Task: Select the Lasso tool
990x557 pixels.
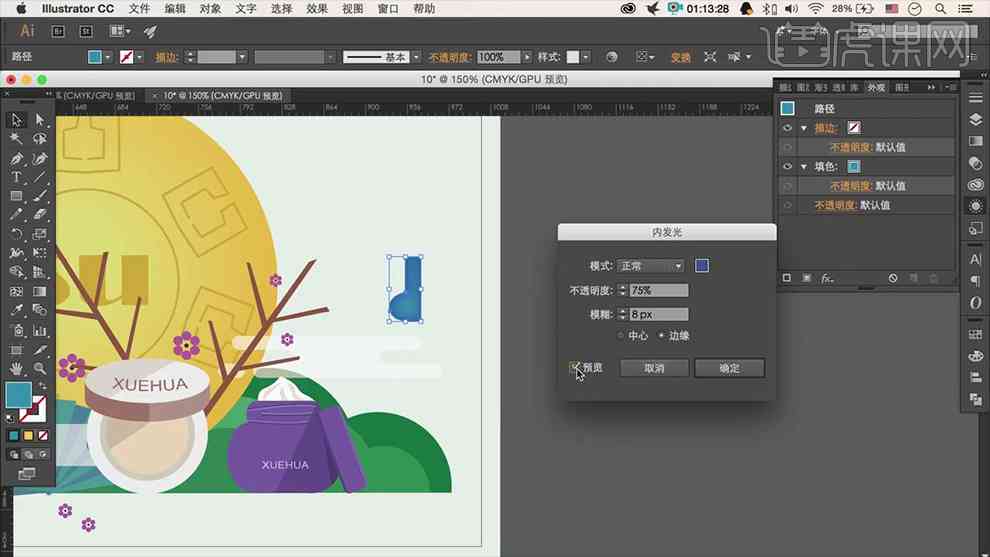Action: 40,138
